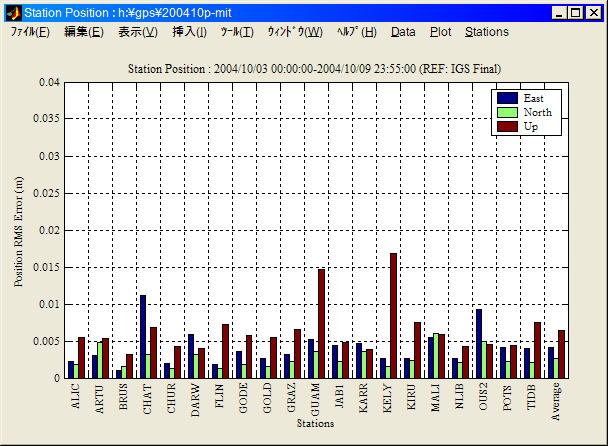This screenshot has width=608, height=446.
Task: Click the blue East legend swatch
Action: click(x=507, y=98)
